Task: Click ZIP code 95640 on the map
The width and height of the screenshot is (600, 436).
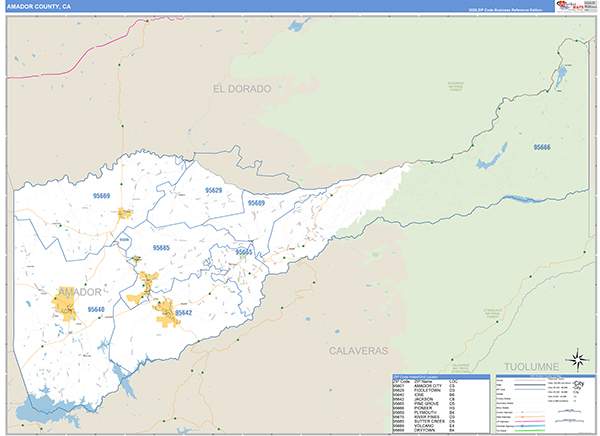Action: pos(96,309)
